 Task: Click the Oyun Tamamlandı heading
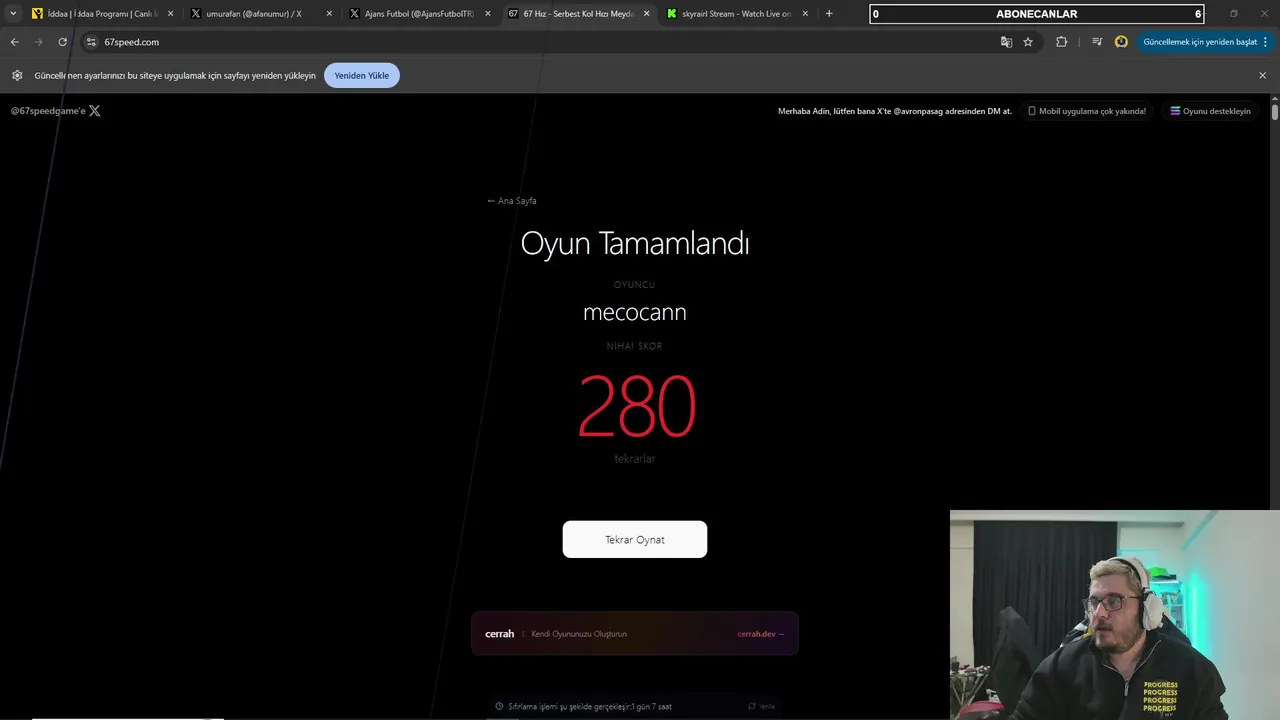point(635,243)
